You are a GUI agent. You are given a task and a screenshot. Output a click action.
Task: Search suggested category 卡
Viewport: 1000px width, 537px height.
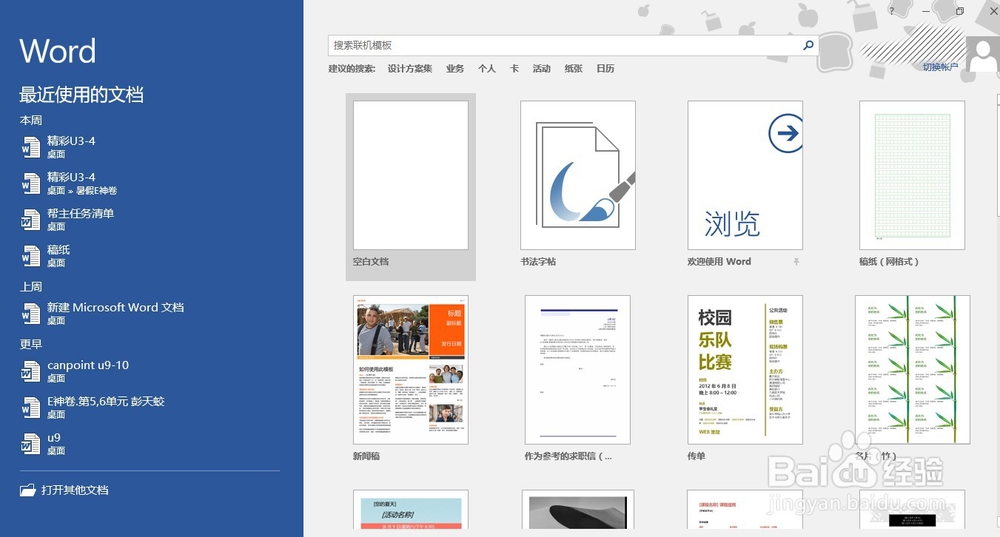514,68
